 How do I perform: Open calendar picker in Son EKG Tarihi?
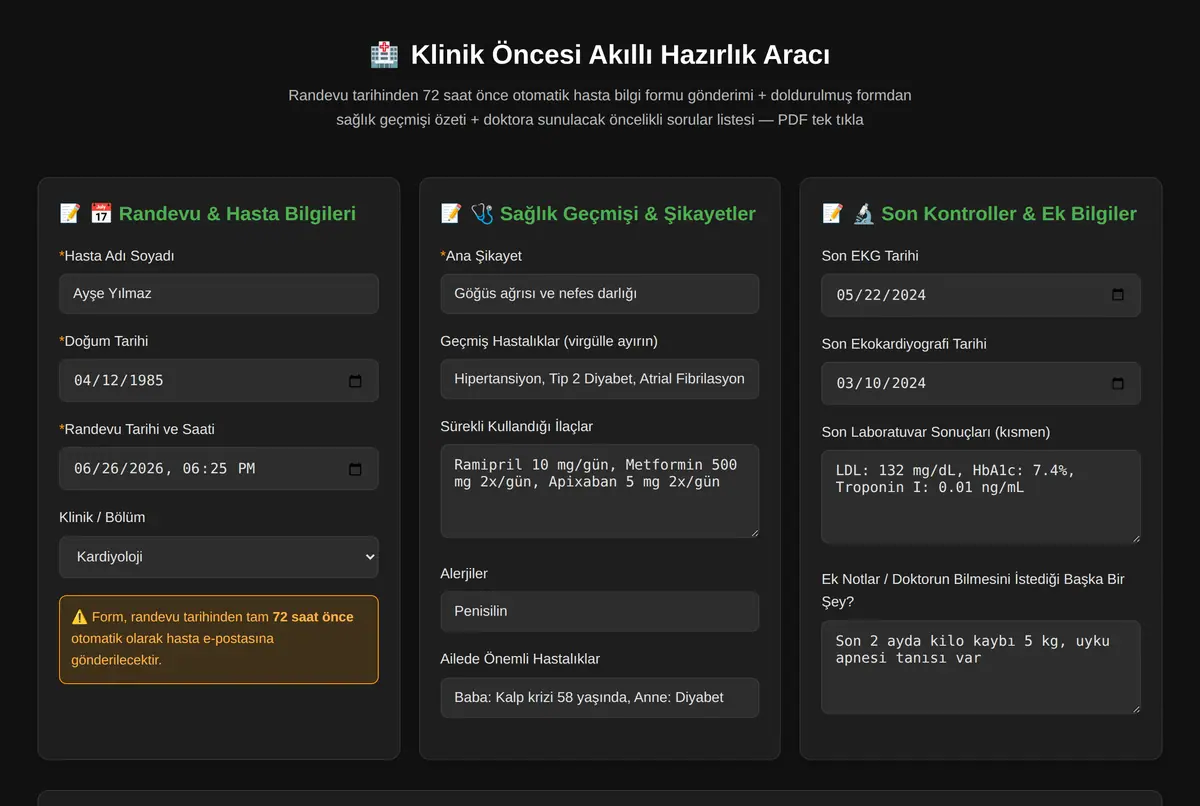[x=1118, y=295]
